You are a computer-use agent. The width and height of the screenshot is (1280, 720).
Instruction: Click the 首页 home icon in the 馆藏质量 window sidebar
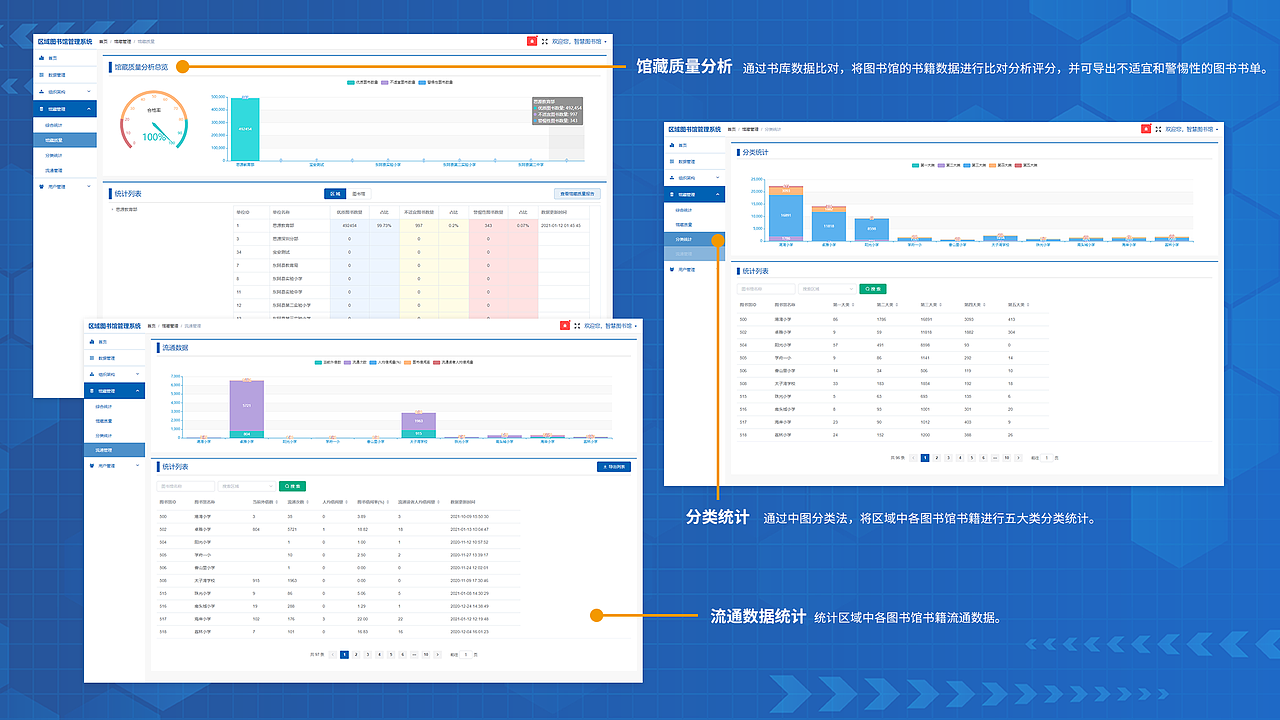(x=41, y=58)
